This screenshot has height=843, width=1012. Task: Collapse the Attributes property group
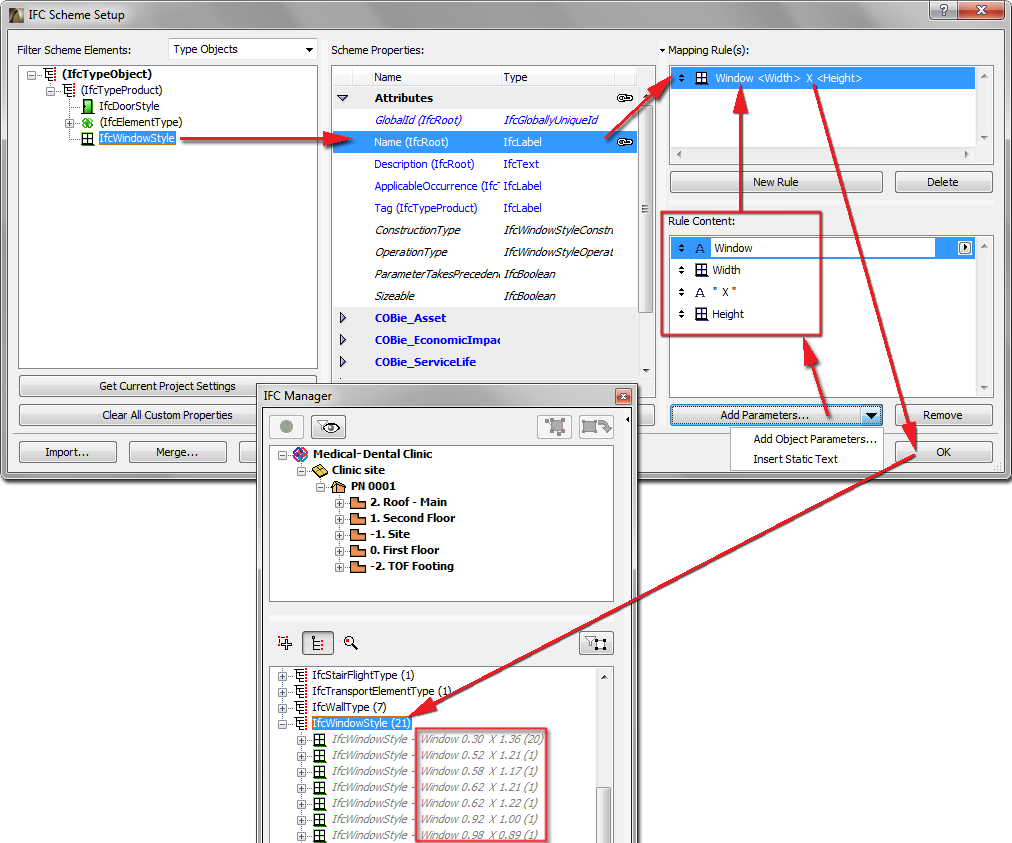pyautogui.click(x=343, y=98)
